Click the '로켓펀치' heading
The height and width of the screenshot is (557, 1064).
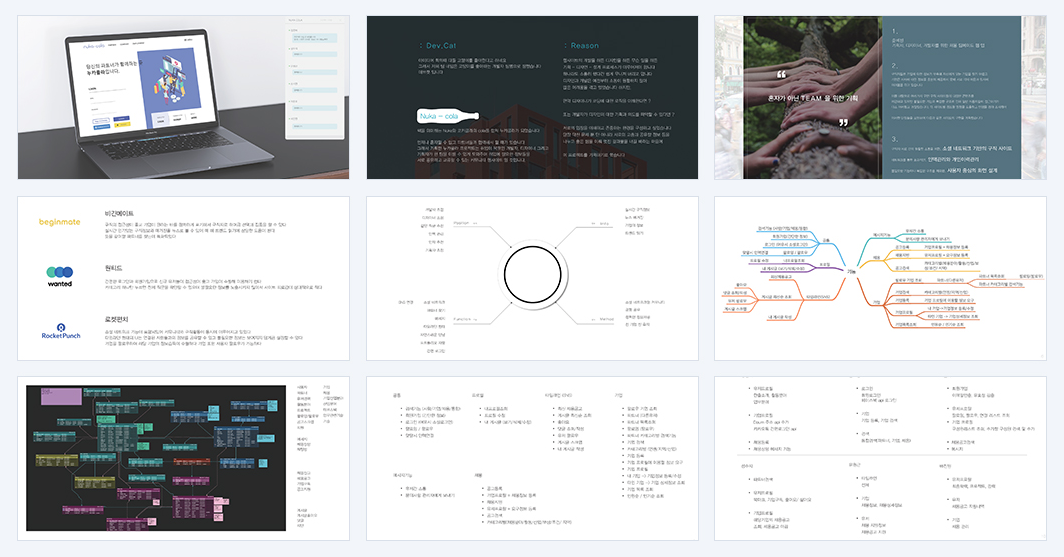click(x=117, y=319)
